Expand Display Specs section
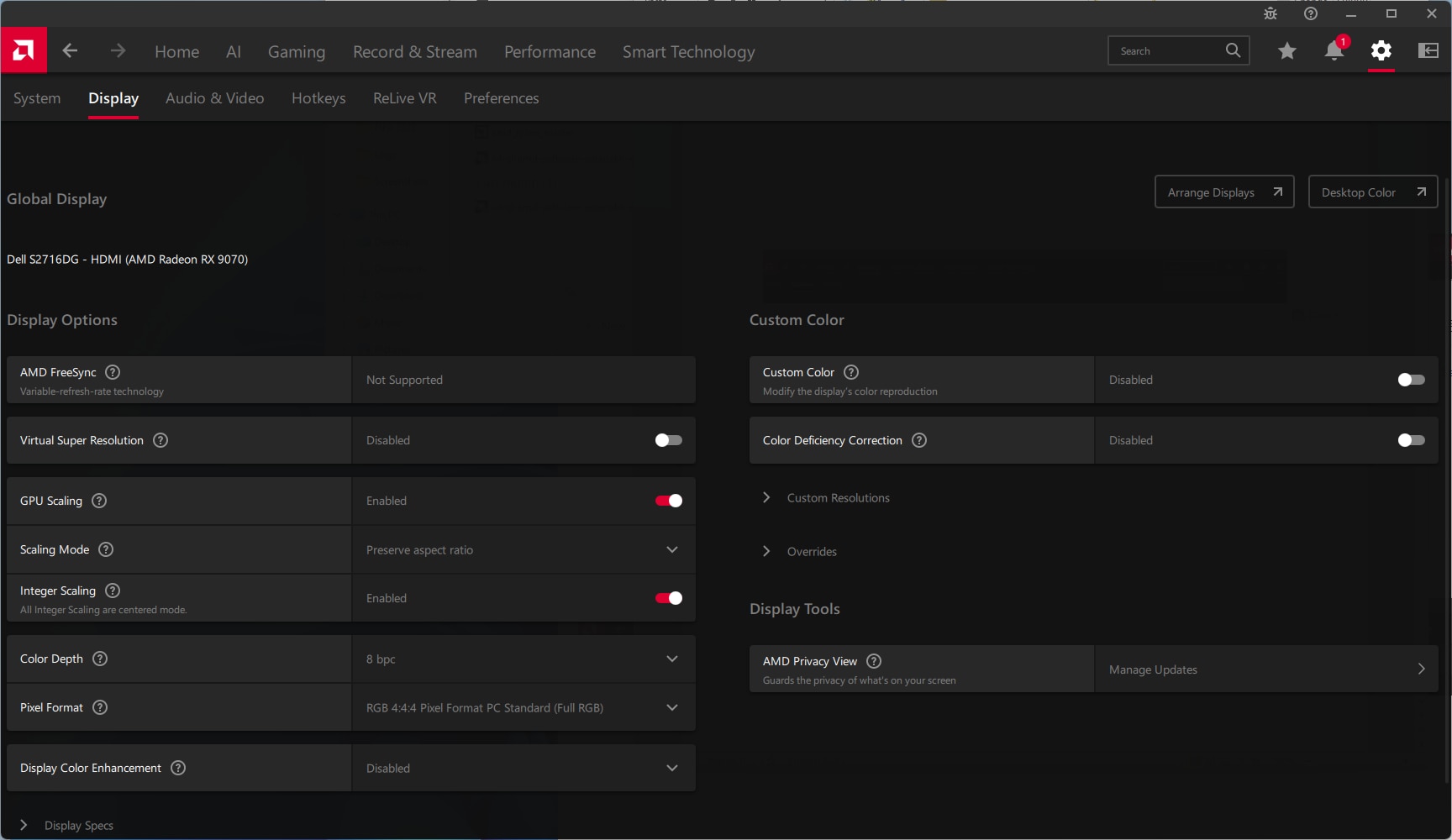 pyautogui.click(x=67, y=826)
